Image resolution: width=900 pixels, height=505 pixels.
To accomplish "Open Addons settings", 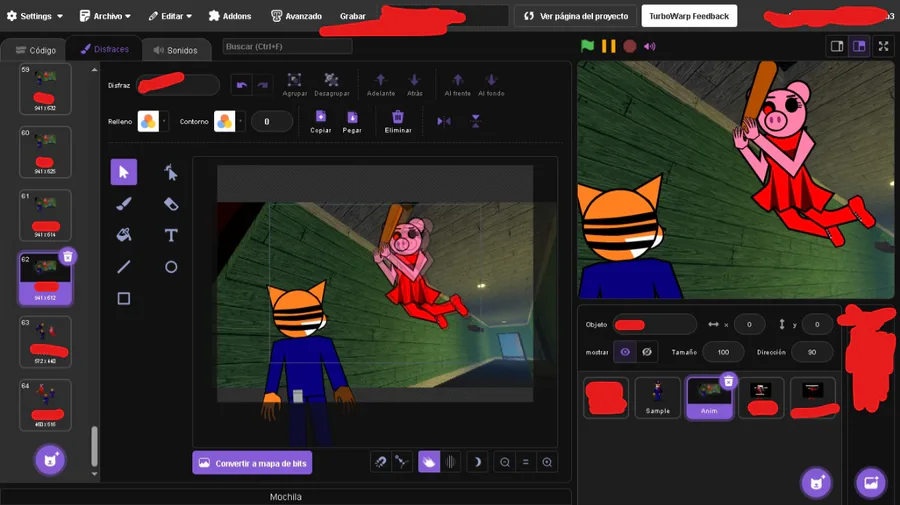I will 230,16.
